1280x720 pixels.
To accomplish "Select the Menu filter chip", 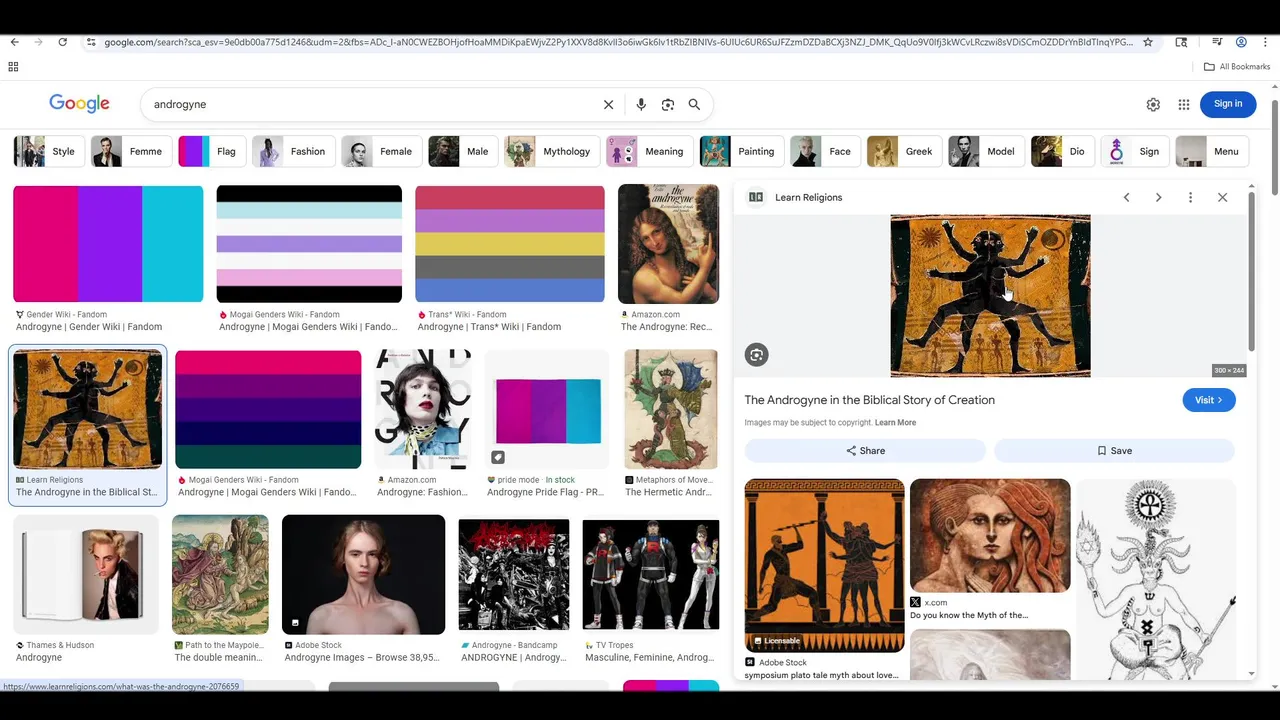I will click(1212, 151).
